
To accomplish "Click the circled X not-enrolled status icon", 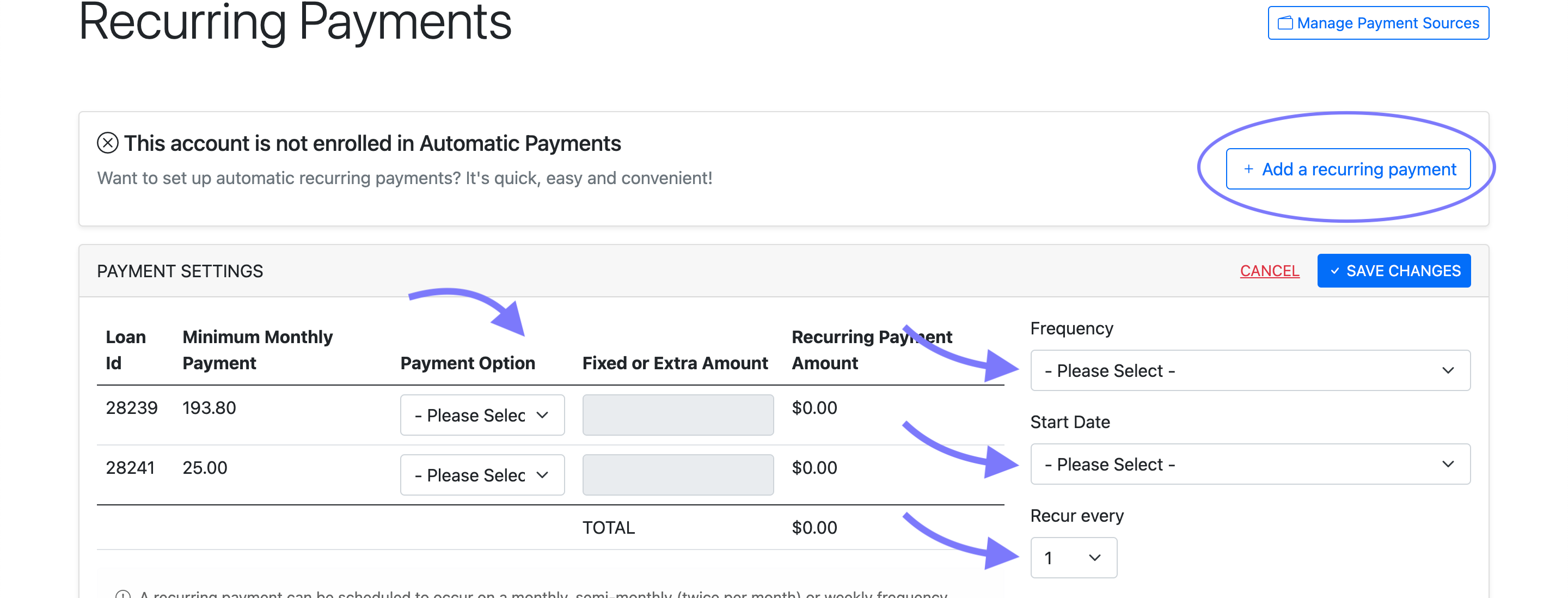I will point(108,143).
